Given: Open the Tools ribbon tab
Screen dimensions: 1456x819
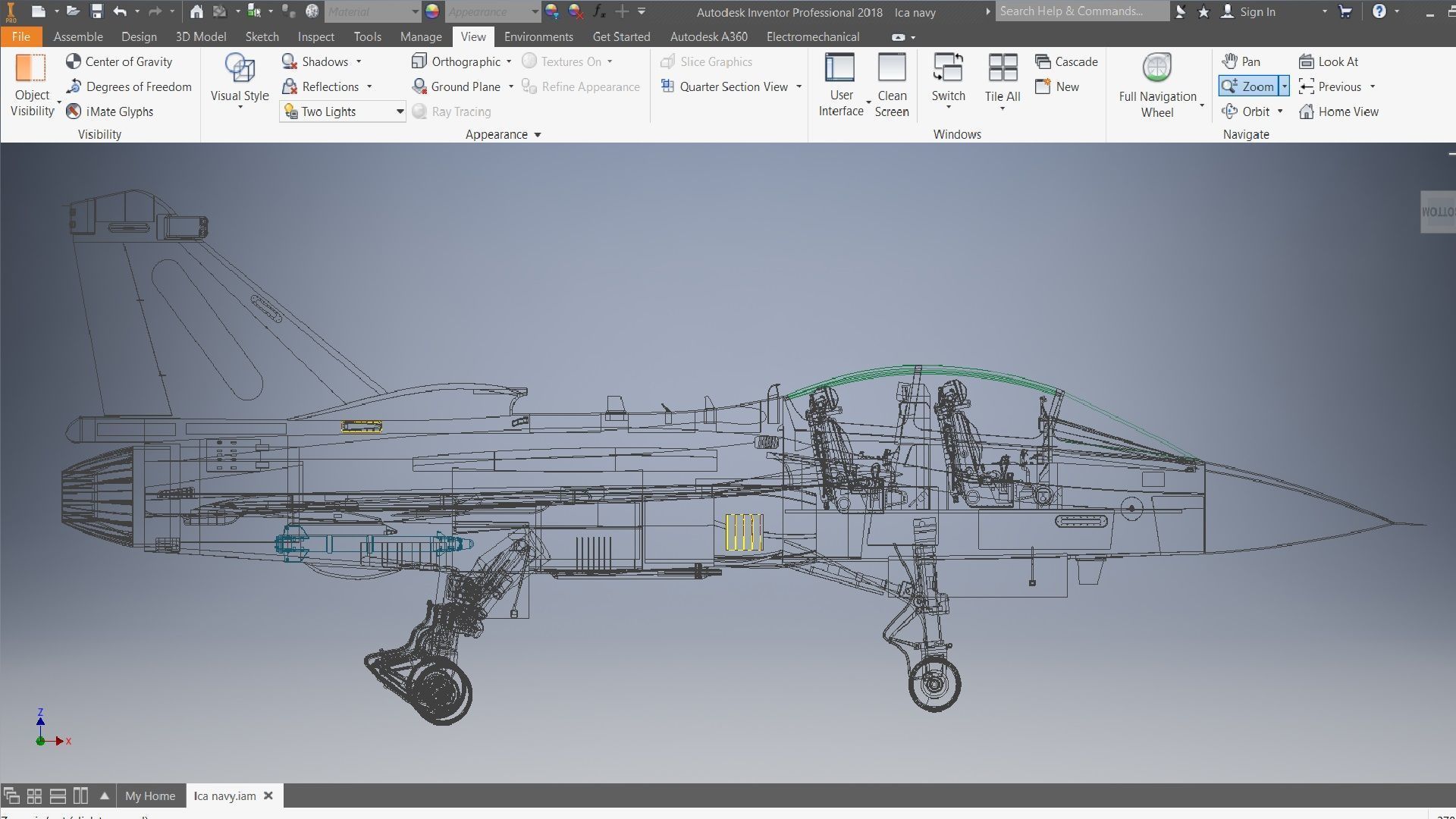Looking at the screenshot, I should tap(367, 36).
